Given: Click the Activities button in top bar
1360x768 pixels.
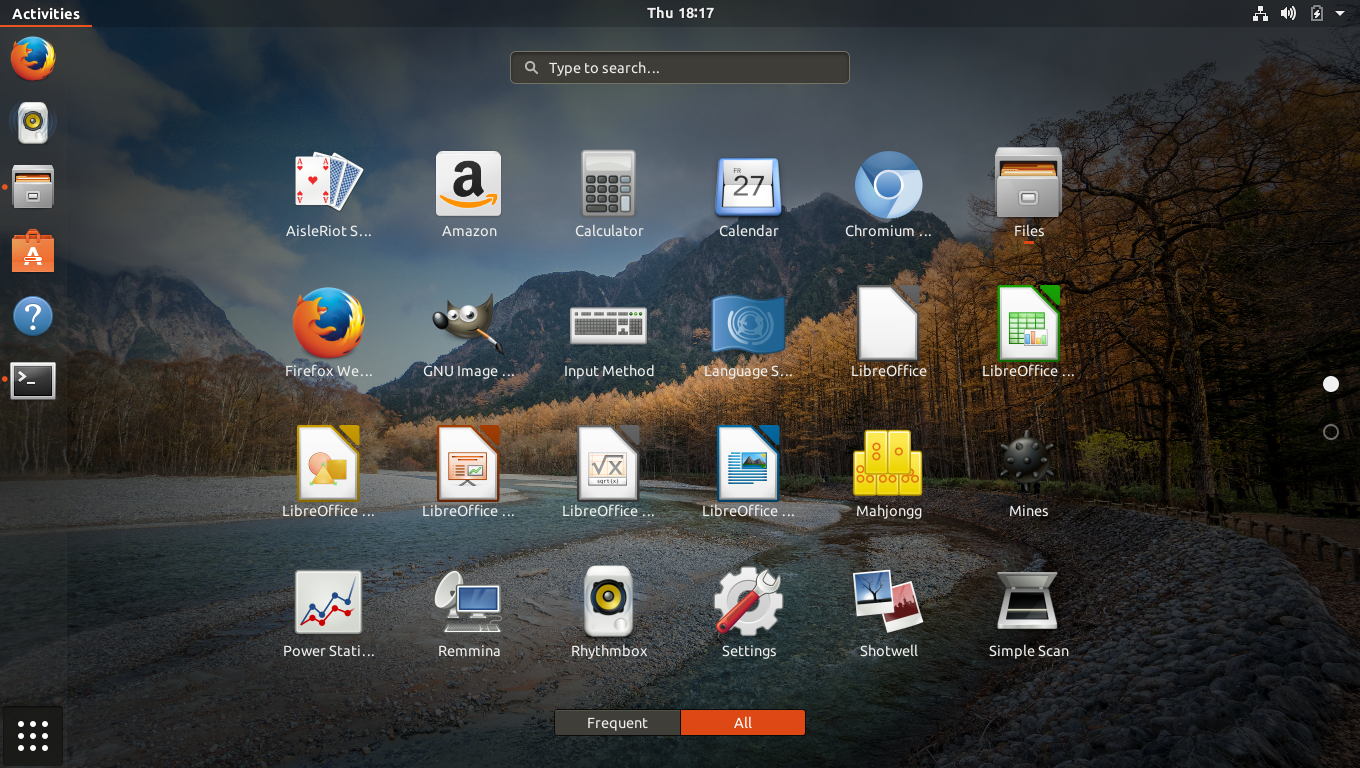Looking at the screenshot, I should pos(46,13).
